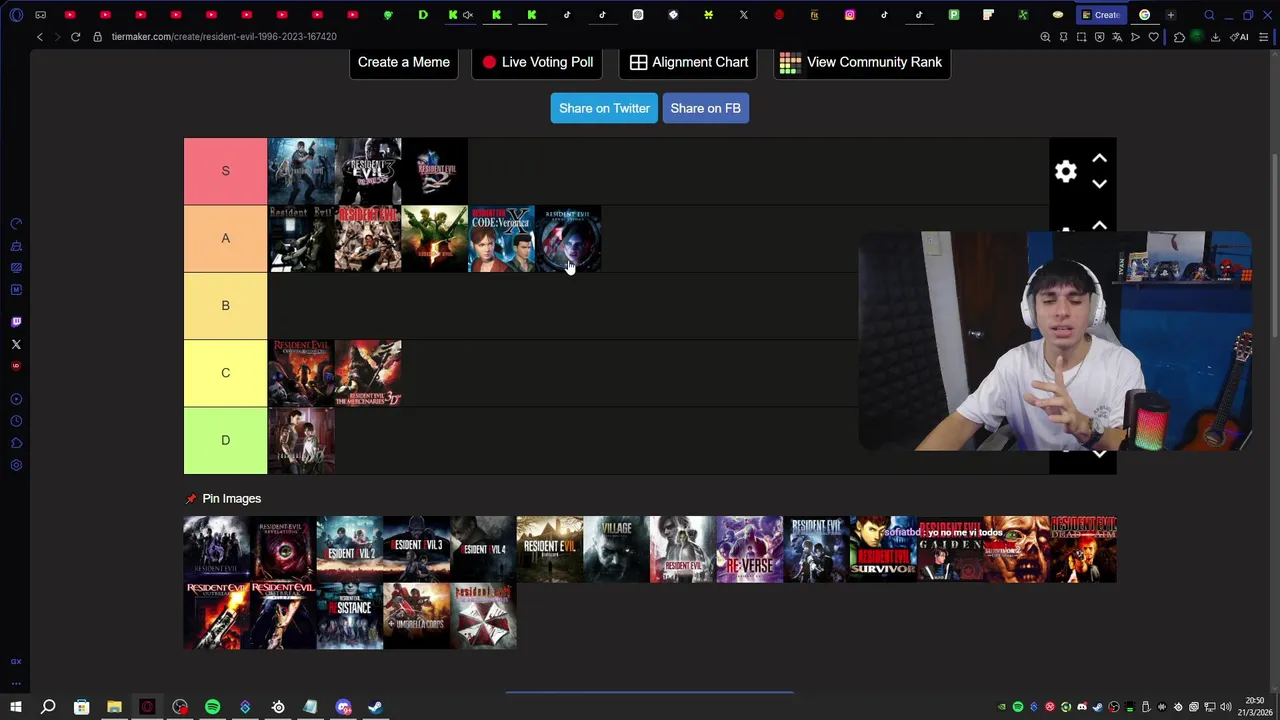Open the Alignment Chart

click(x=689, y=62)
